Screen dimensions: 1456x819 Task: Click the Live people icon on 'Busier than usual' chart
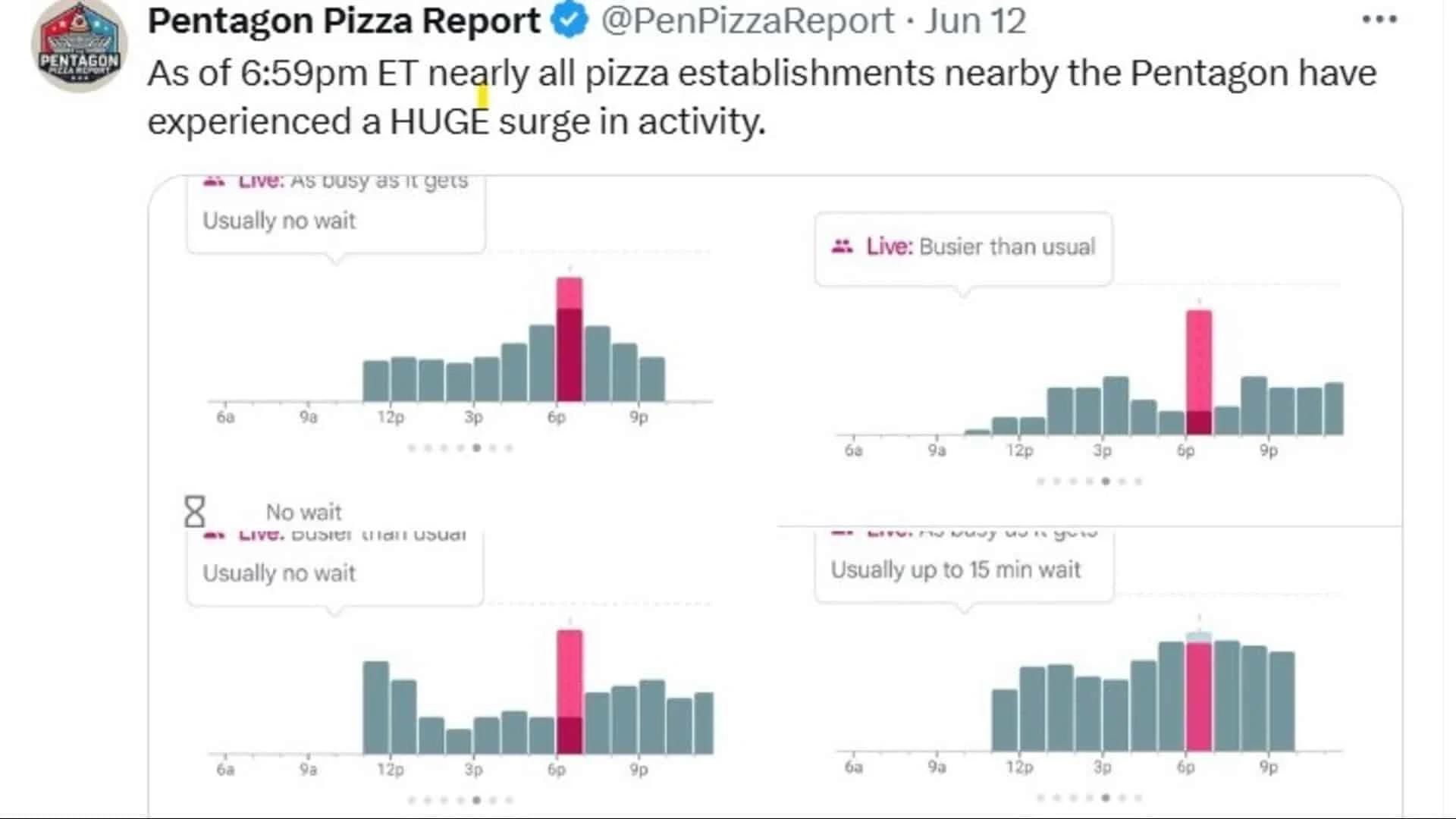click(x=843, y=246)
